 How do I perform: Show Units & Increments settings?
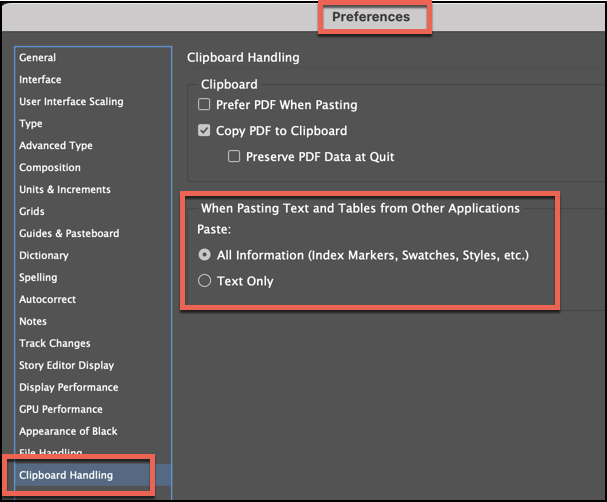pyautogui.click(x=65, y=190)
